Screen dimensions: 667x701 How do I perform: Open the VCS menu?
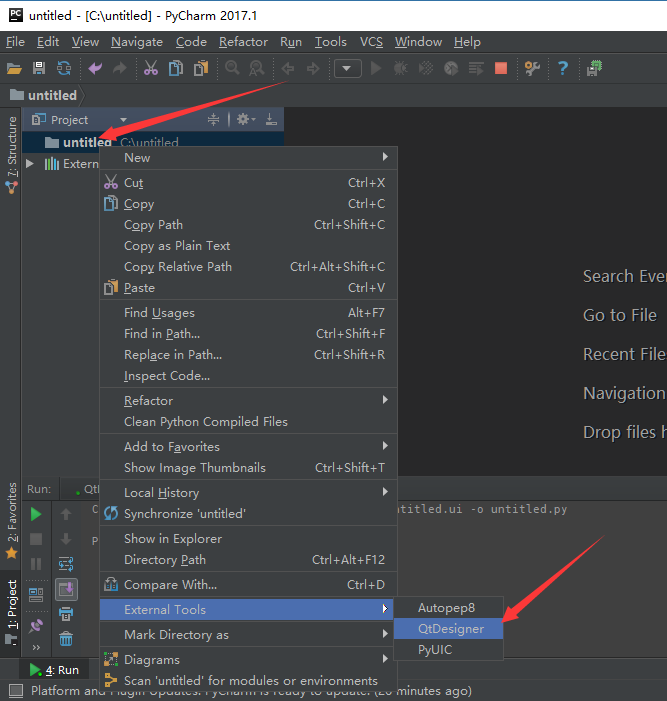(371, 42)
